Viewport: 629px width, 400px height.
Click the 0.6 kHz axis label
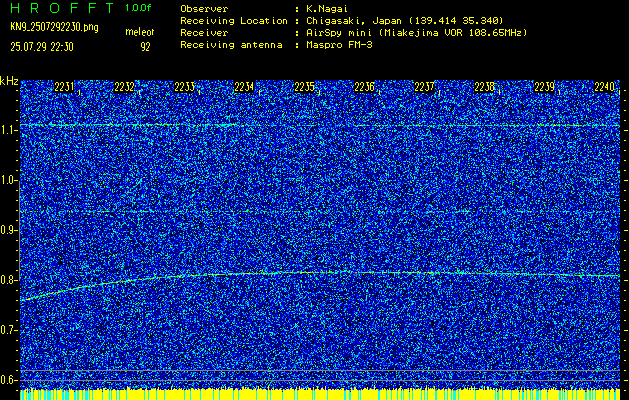click(8, 380)
